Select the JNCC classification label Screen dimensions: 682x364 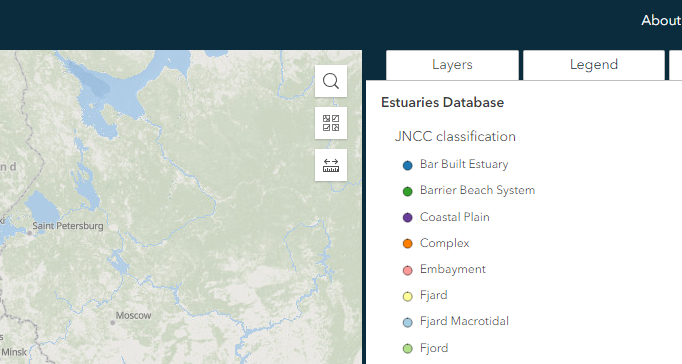455,137
